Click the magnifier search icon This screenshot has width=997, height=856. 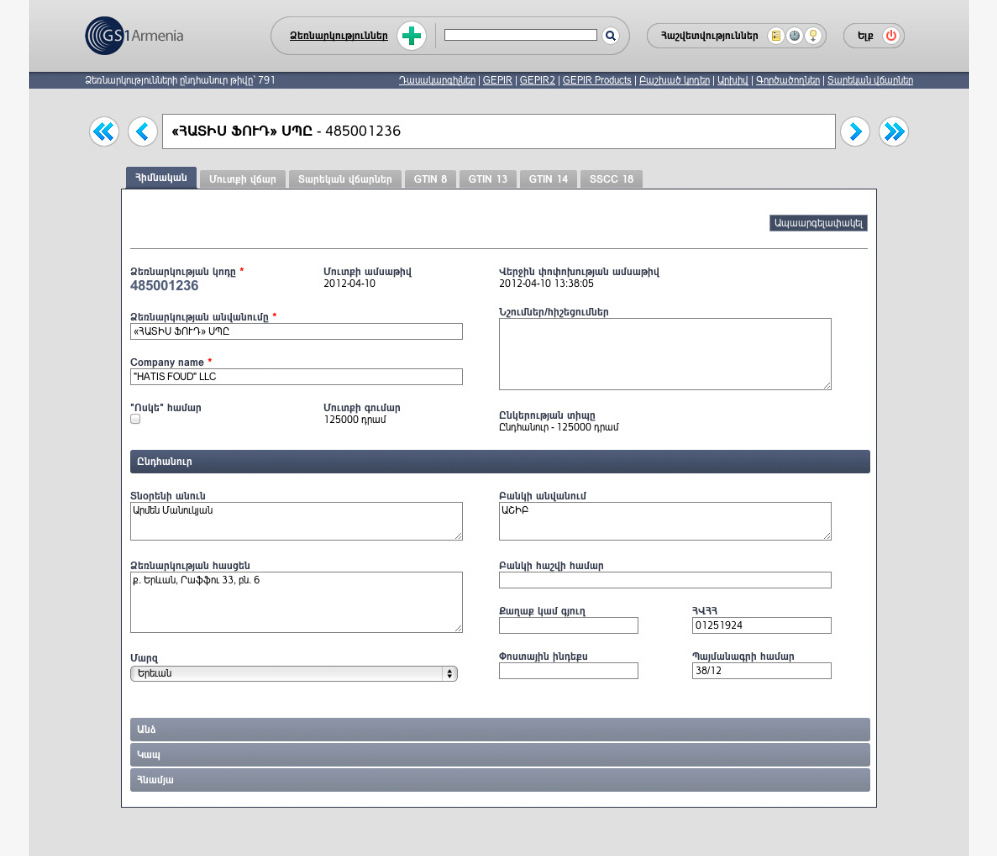coord(610,36)
